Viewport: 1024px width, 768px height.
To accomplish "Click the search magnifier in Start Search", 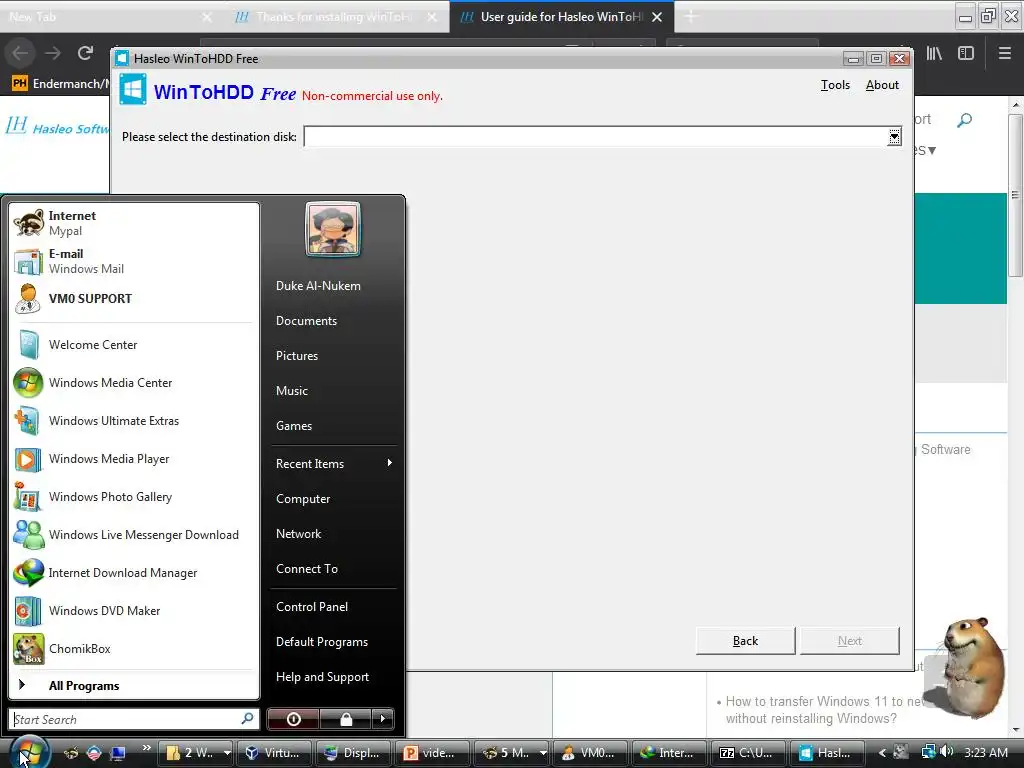I will [247, 719].
